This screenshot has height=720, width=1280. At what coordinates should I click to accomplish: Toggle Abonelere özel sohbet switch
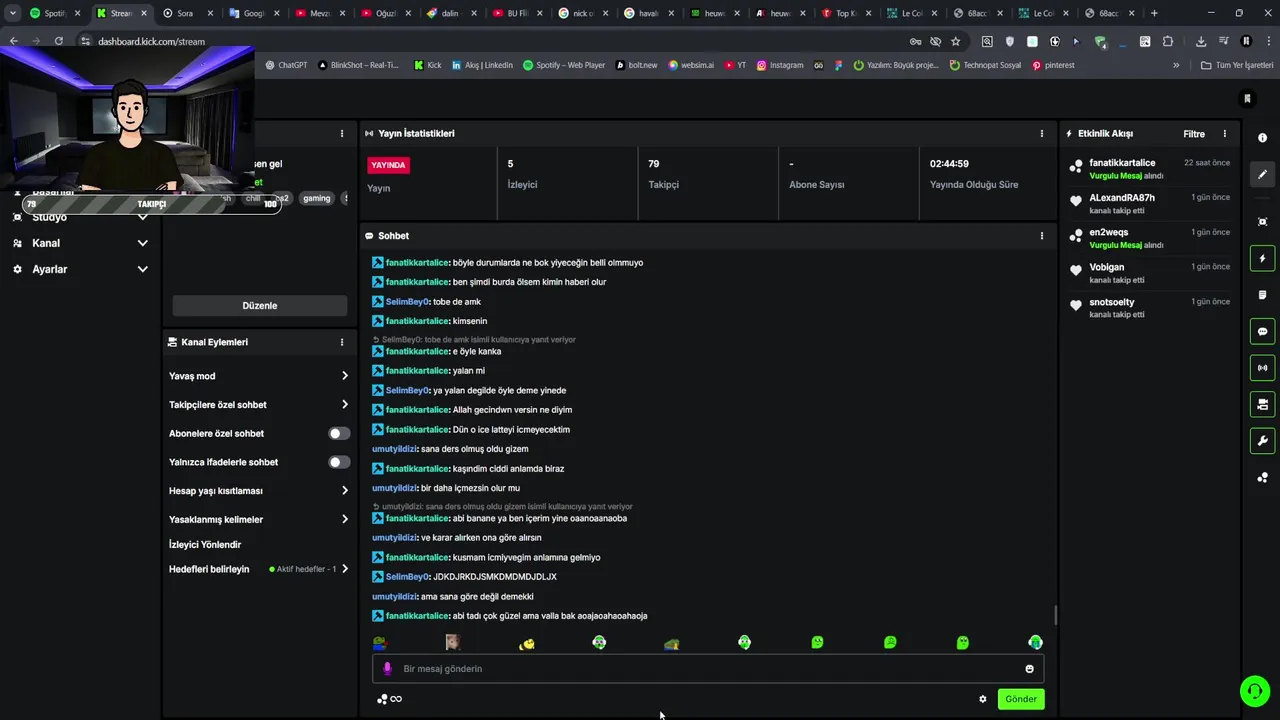pyautogui.click(x=339, y=433)
